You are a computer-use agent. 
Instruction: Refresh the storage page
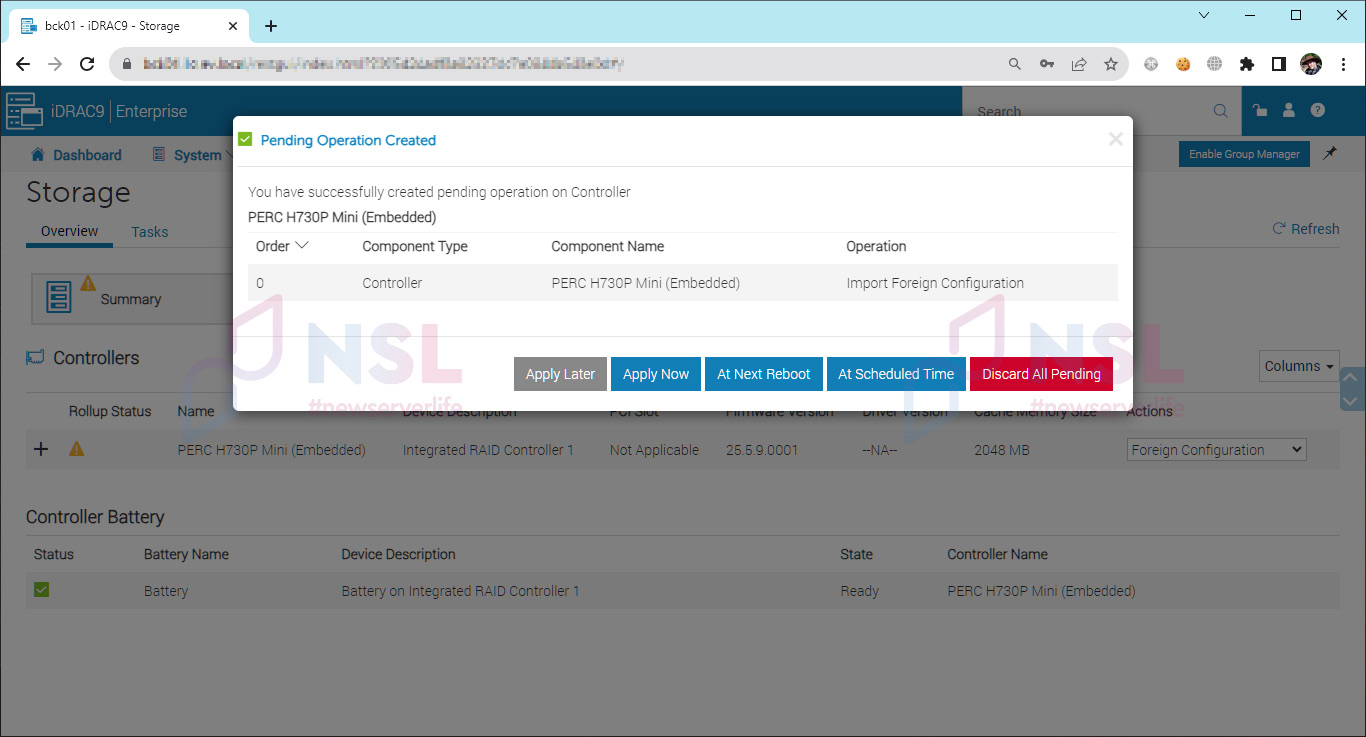[x=1305, y=229]
